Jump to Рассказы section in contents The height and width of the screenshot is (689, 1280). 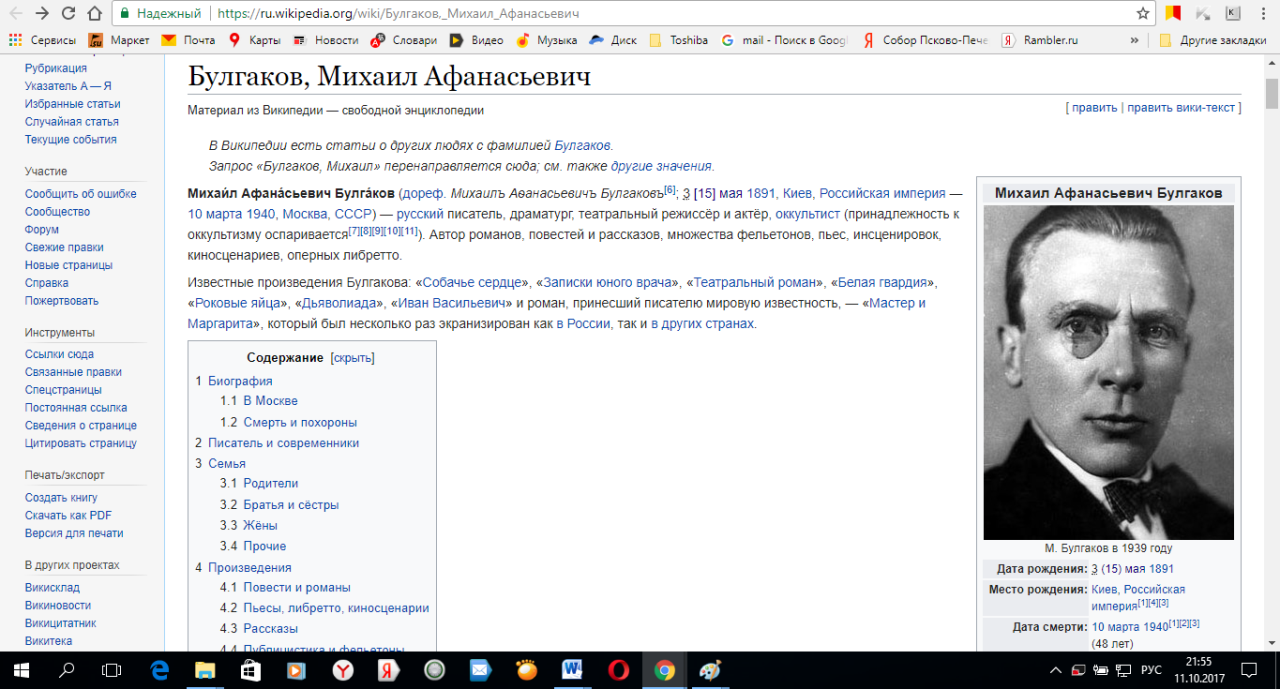coord(270,629)
